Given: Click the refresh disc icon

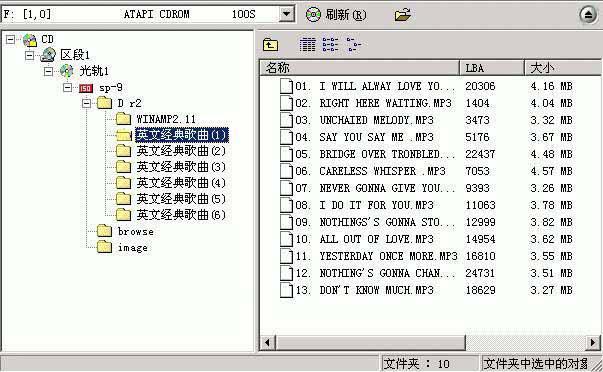Looking at the screenshot, I should 313,15.
